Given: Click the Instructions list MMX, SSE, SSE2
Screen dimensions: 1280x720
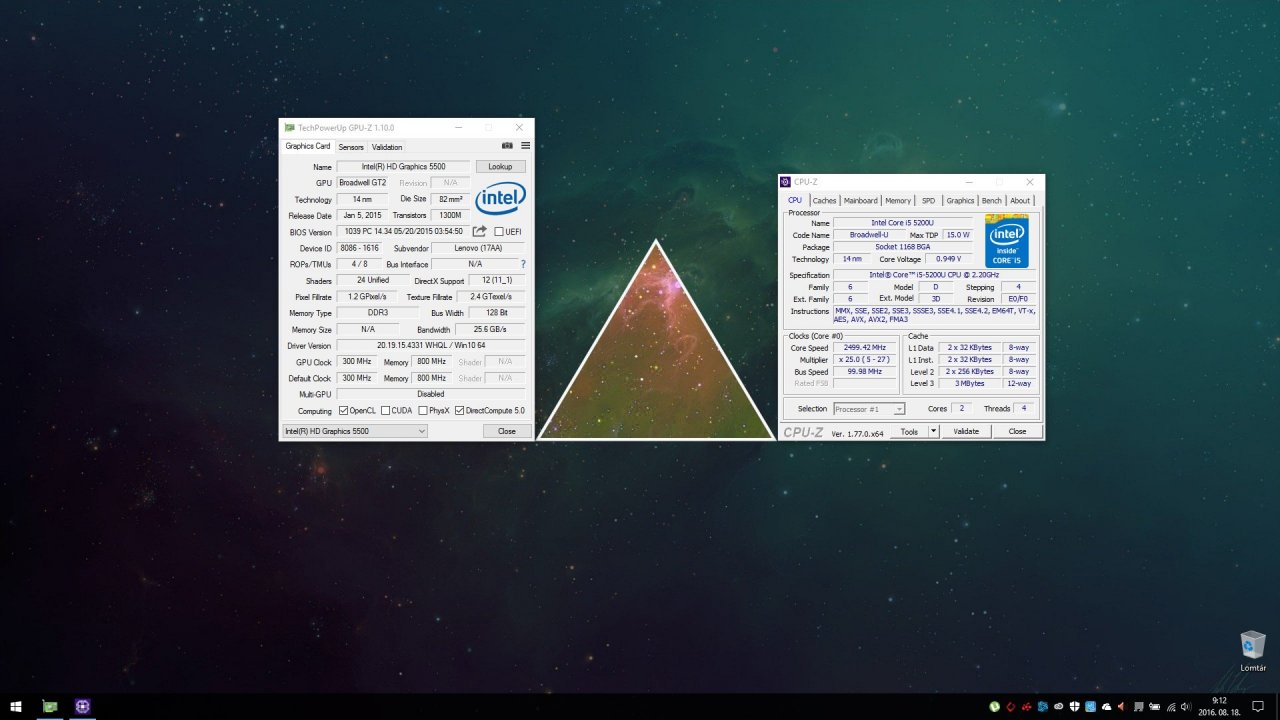Looking at the screenshot, I should point(934,315).
